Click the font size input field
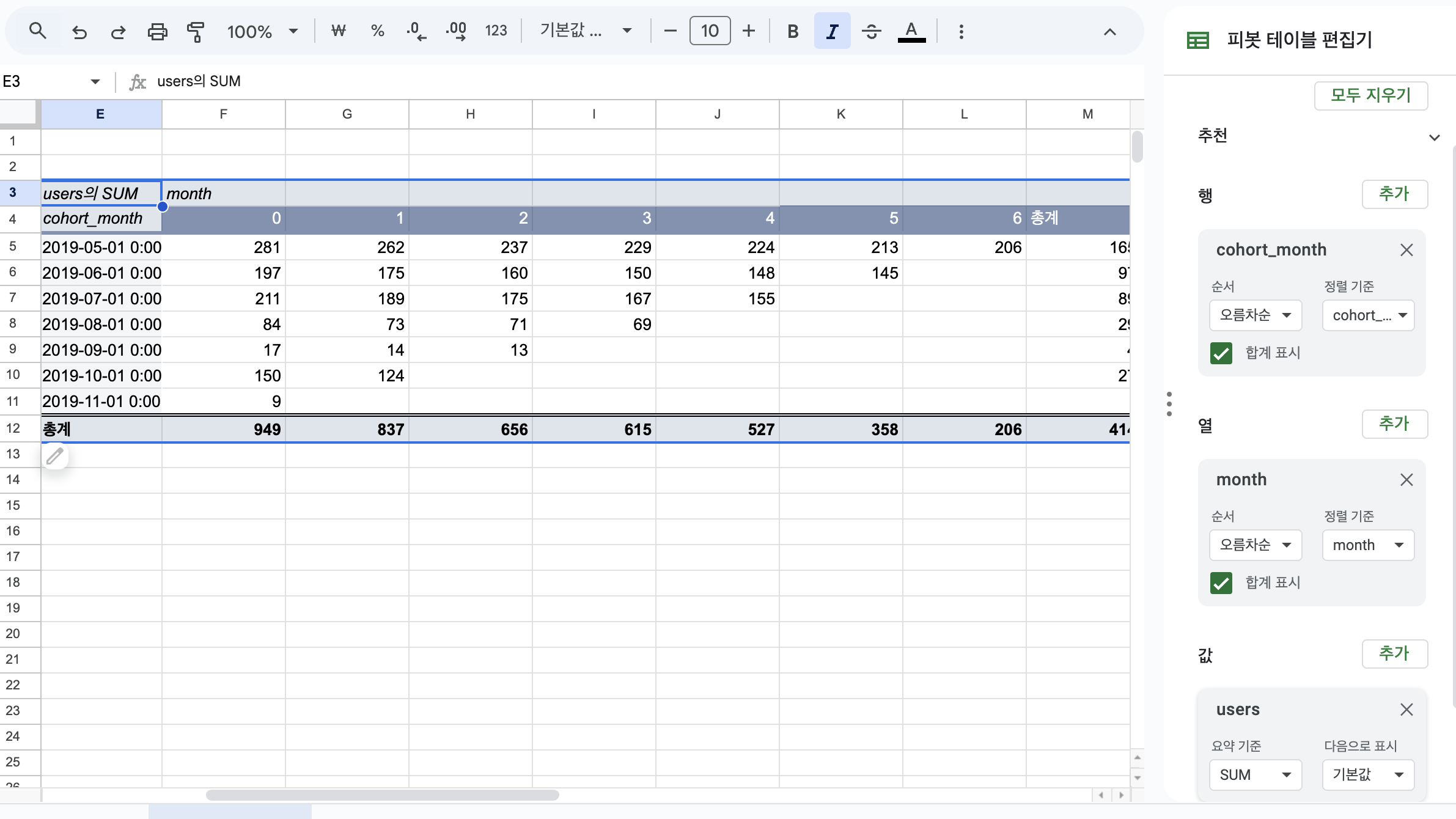This screenshot has width=1456, height=819. pos(710,31)
